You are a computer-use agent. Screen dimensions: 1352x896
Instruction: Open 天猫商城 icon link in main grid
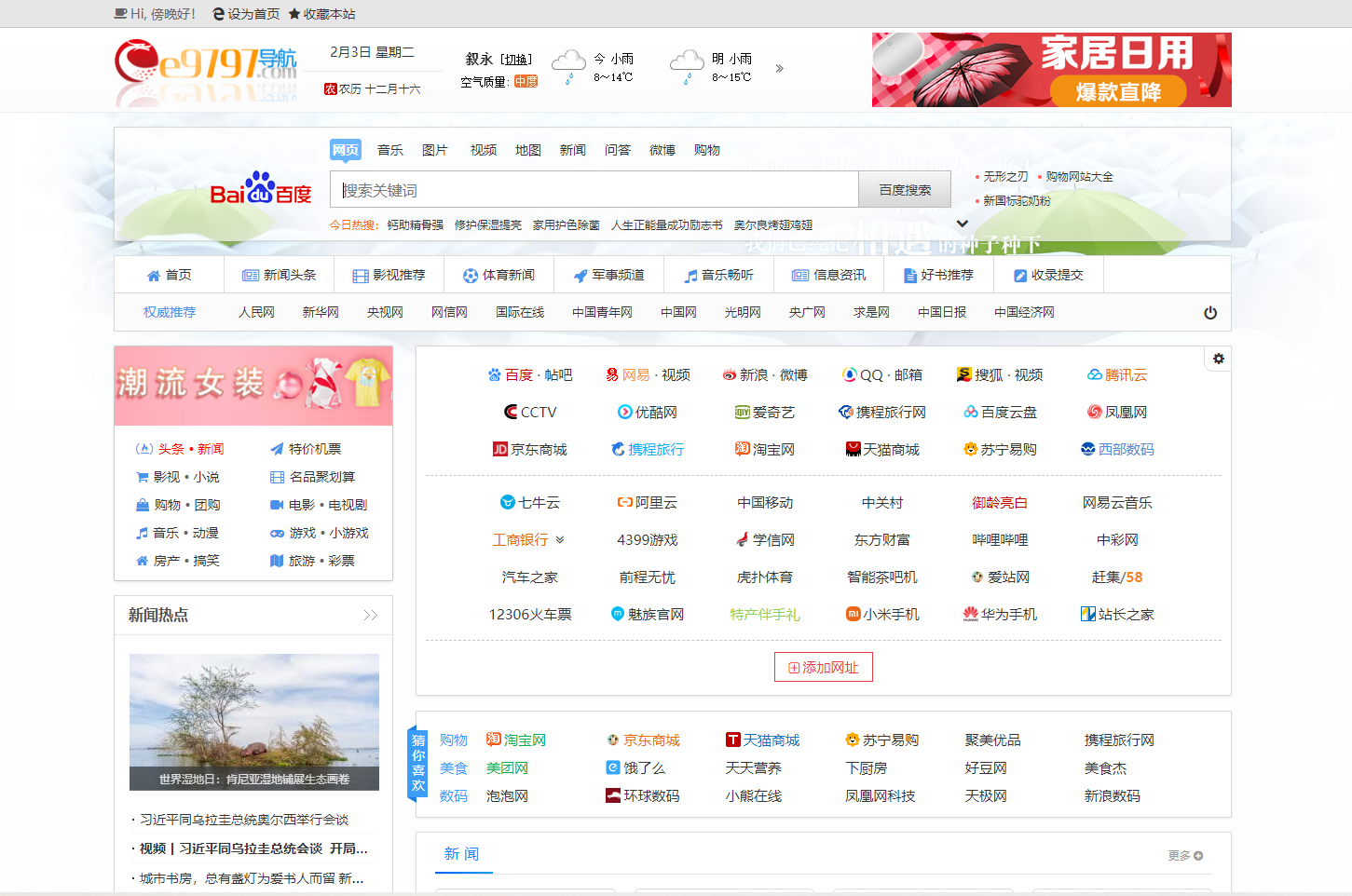tap(881, 450)
